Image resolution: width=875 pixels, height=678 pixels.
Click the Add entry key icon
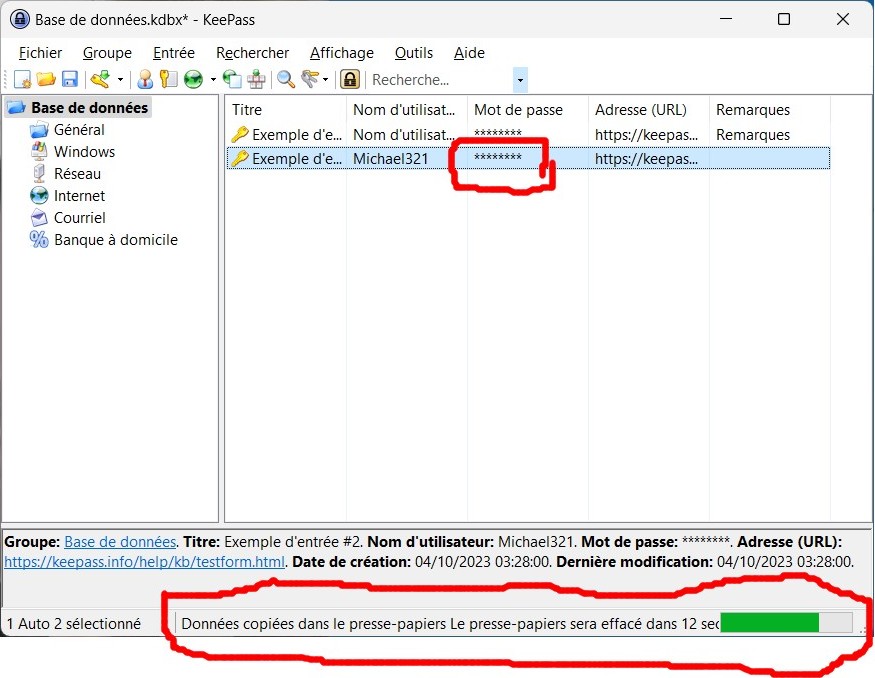(100, 80)
